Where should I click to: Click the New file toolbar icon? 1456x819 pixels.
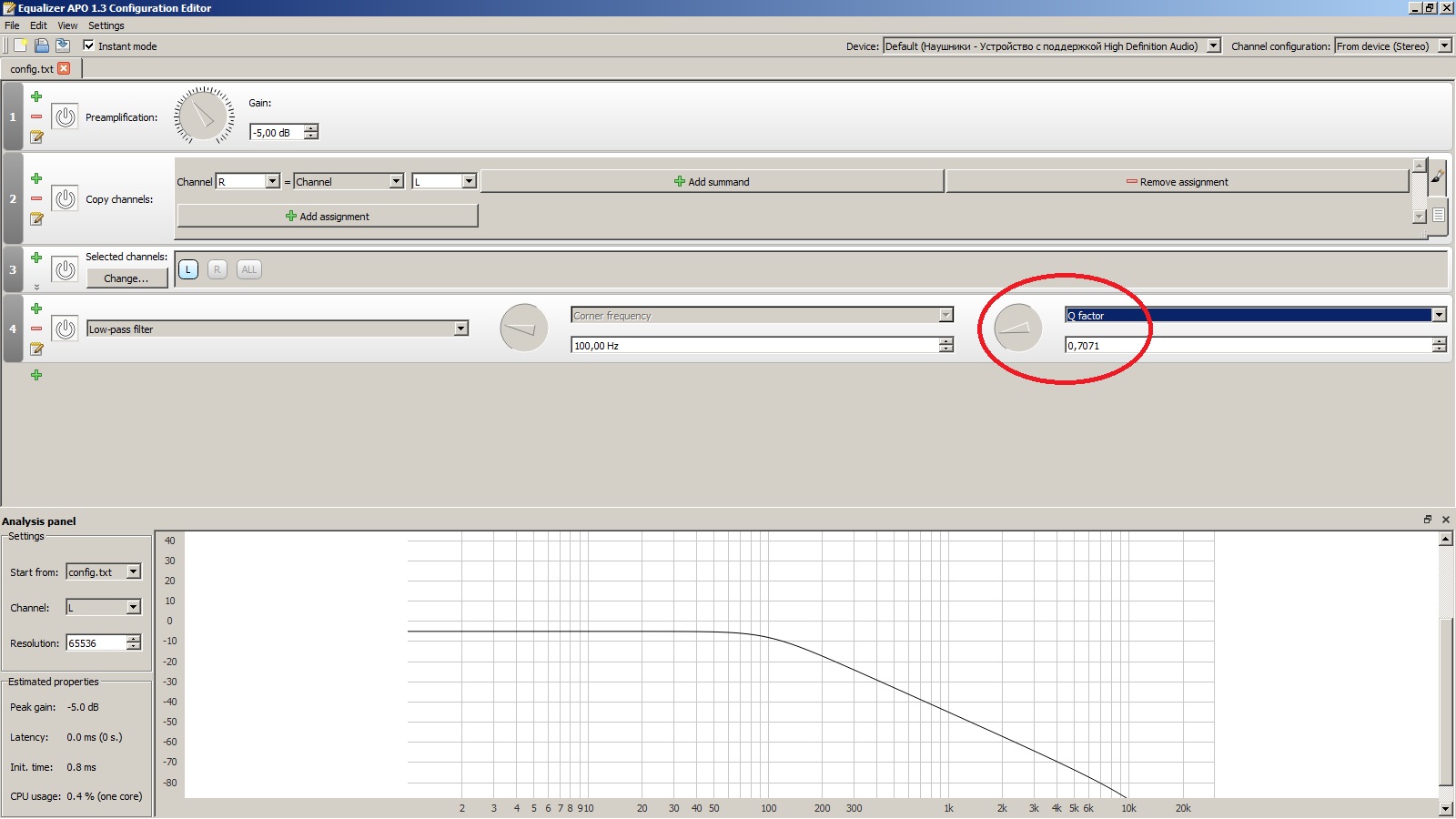(20, 45)
